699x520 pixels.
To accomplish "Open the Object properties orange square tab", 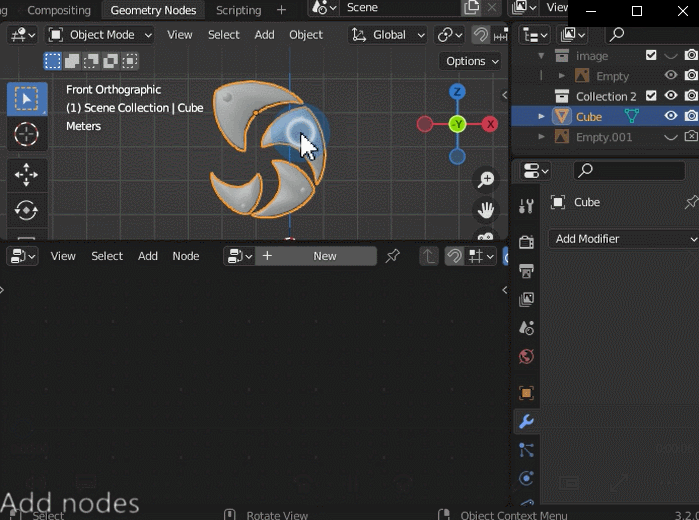I will point(526,393).
